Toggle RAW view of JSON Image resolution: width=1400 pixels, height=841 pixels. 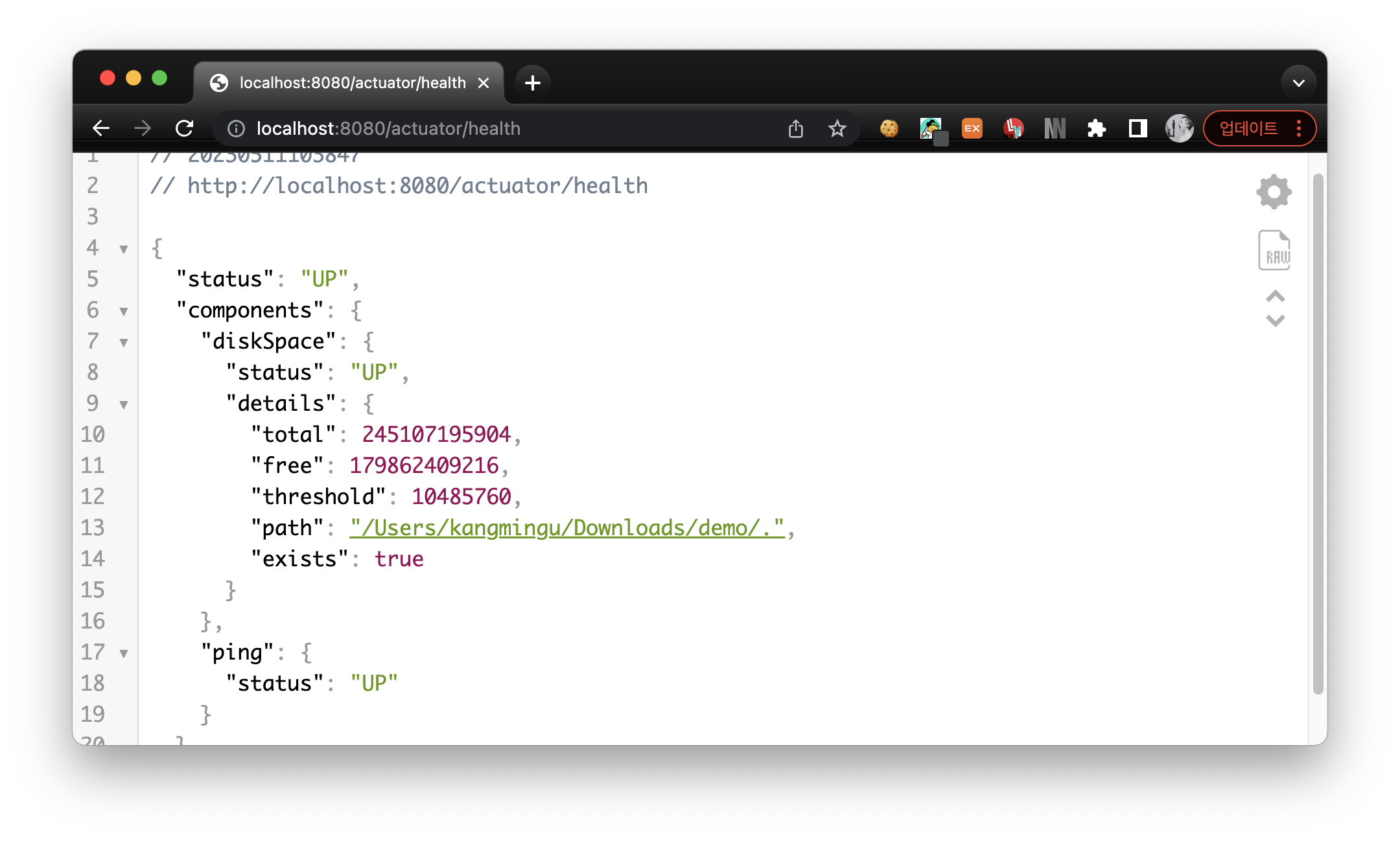coord(1274,250)
